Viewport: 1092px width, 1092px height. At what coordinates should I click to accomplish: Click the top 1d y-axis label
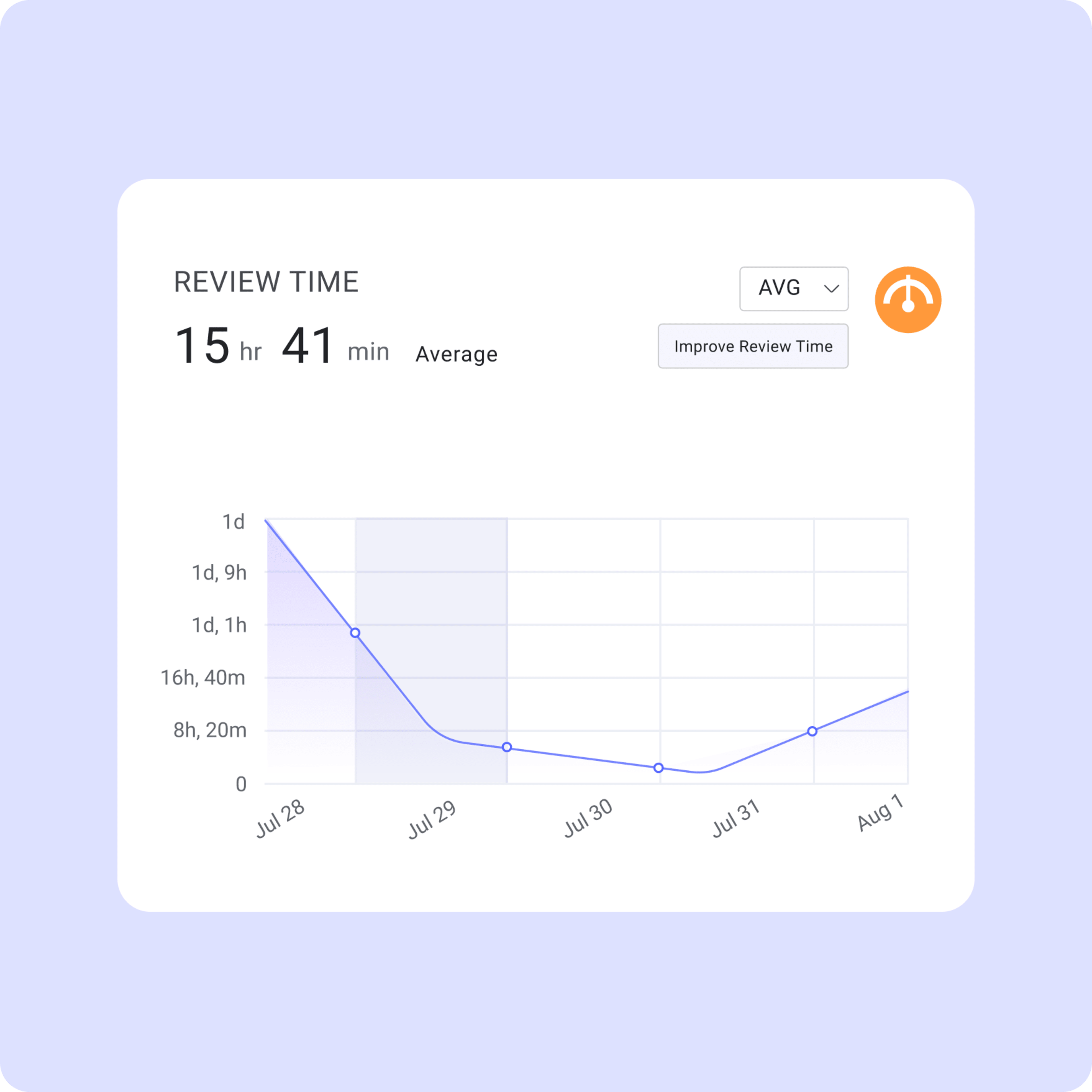[233, 522]
